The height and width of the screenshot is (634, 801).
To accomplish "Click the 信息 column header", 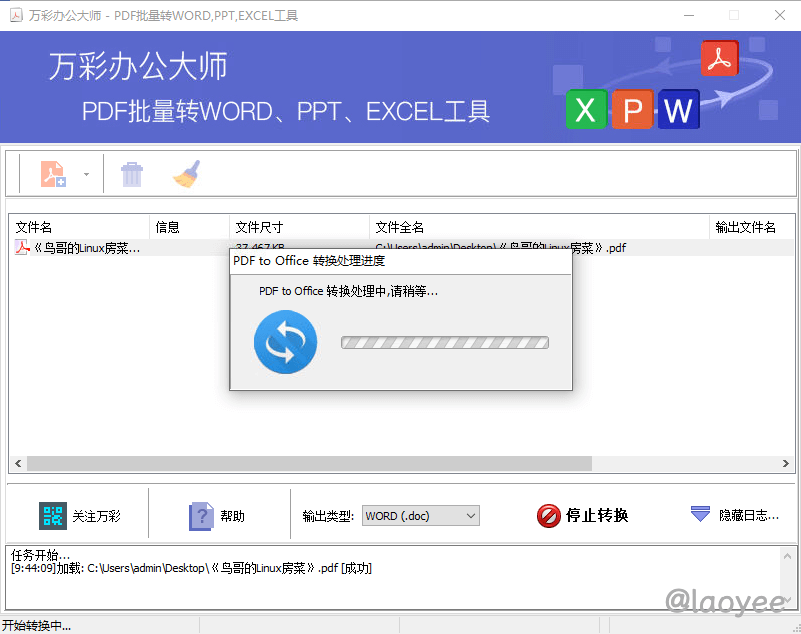I will [x=189, y=227].
